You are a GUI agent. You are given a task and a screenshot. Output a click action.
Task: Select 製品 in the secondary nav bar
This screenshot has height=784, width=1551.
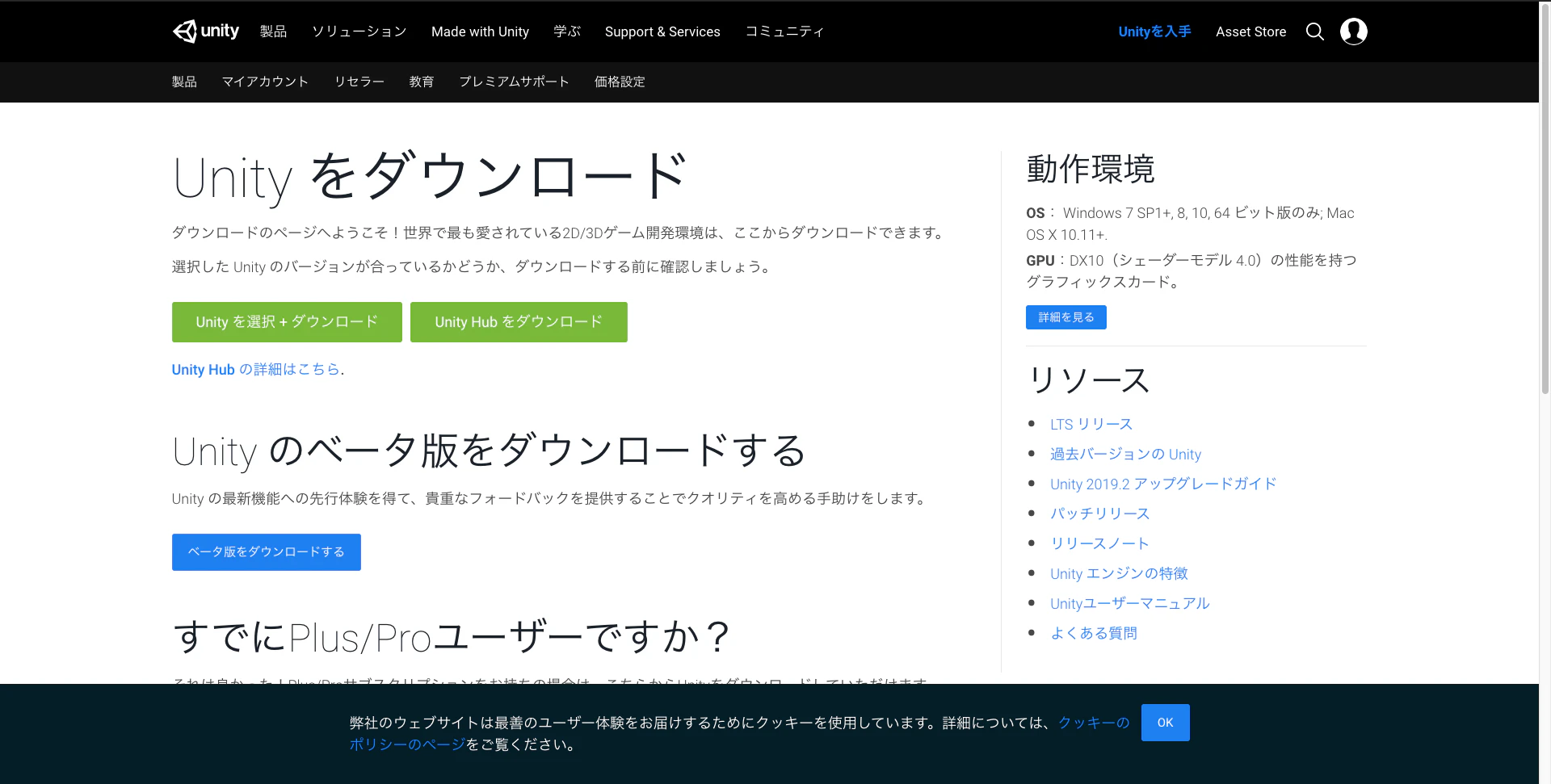tap(184, 82)
